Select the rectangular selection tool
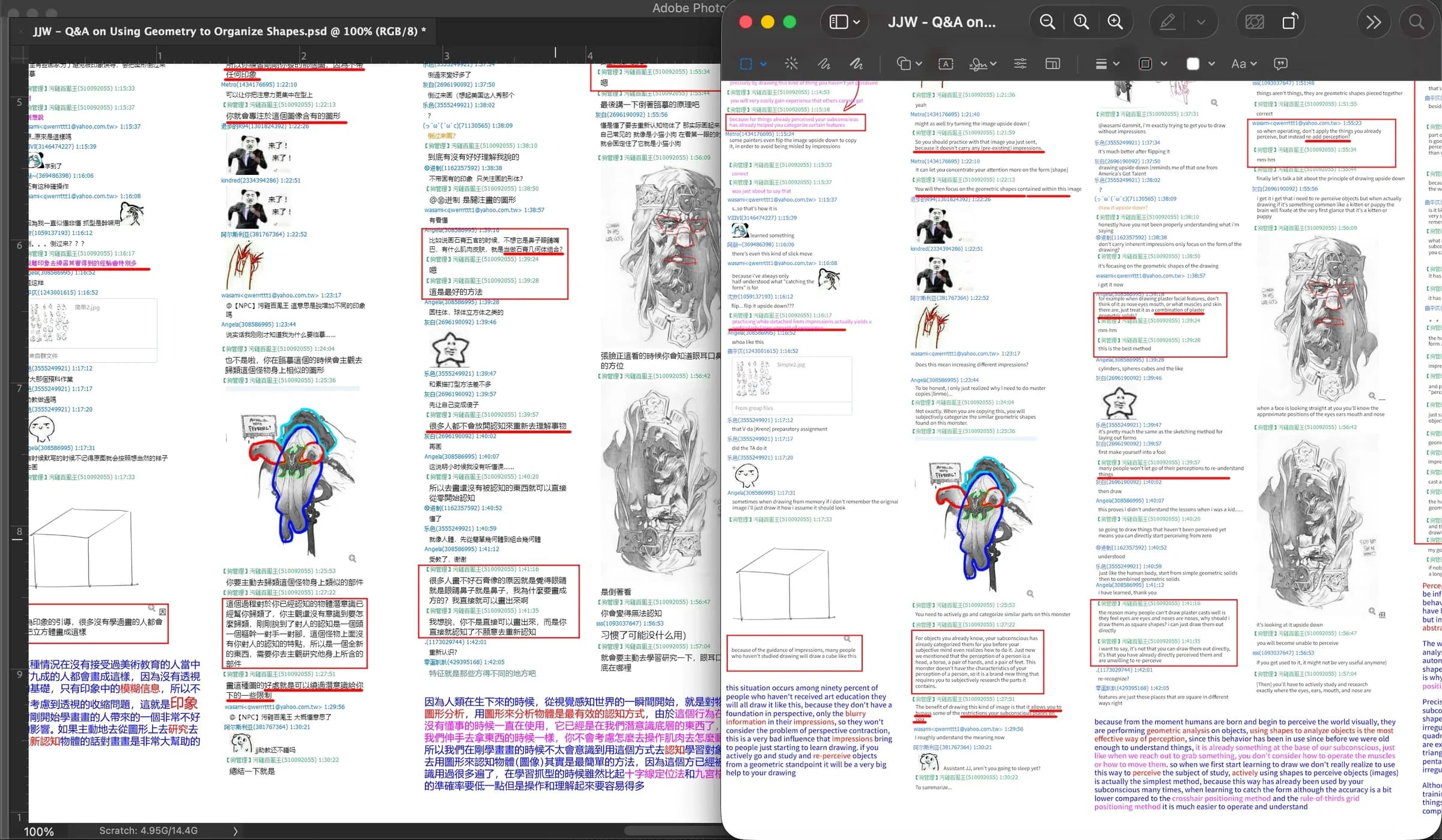 coord(746,64)
